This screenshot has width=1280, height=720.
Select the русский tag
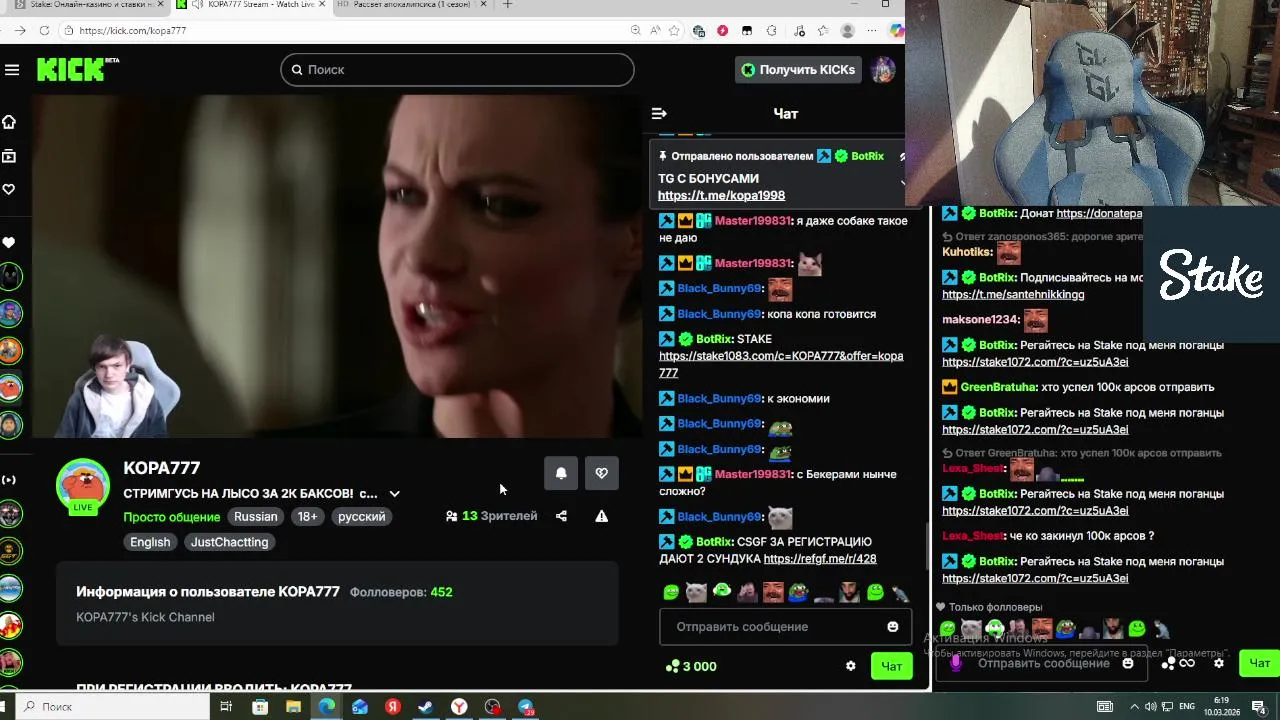click(361, 517)
